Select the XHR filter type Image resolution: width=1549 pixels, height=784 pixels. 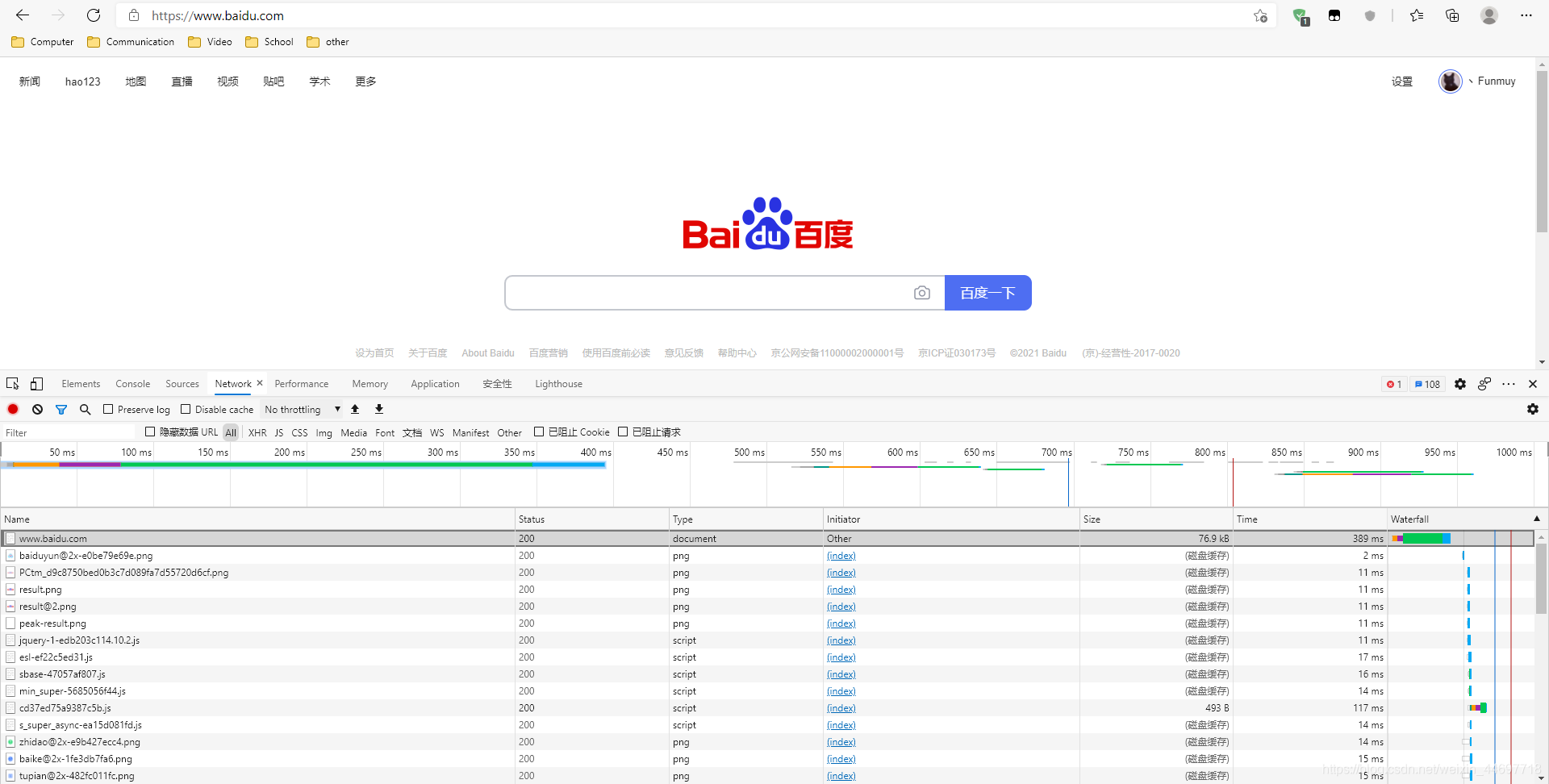click(x=257, y=432)
